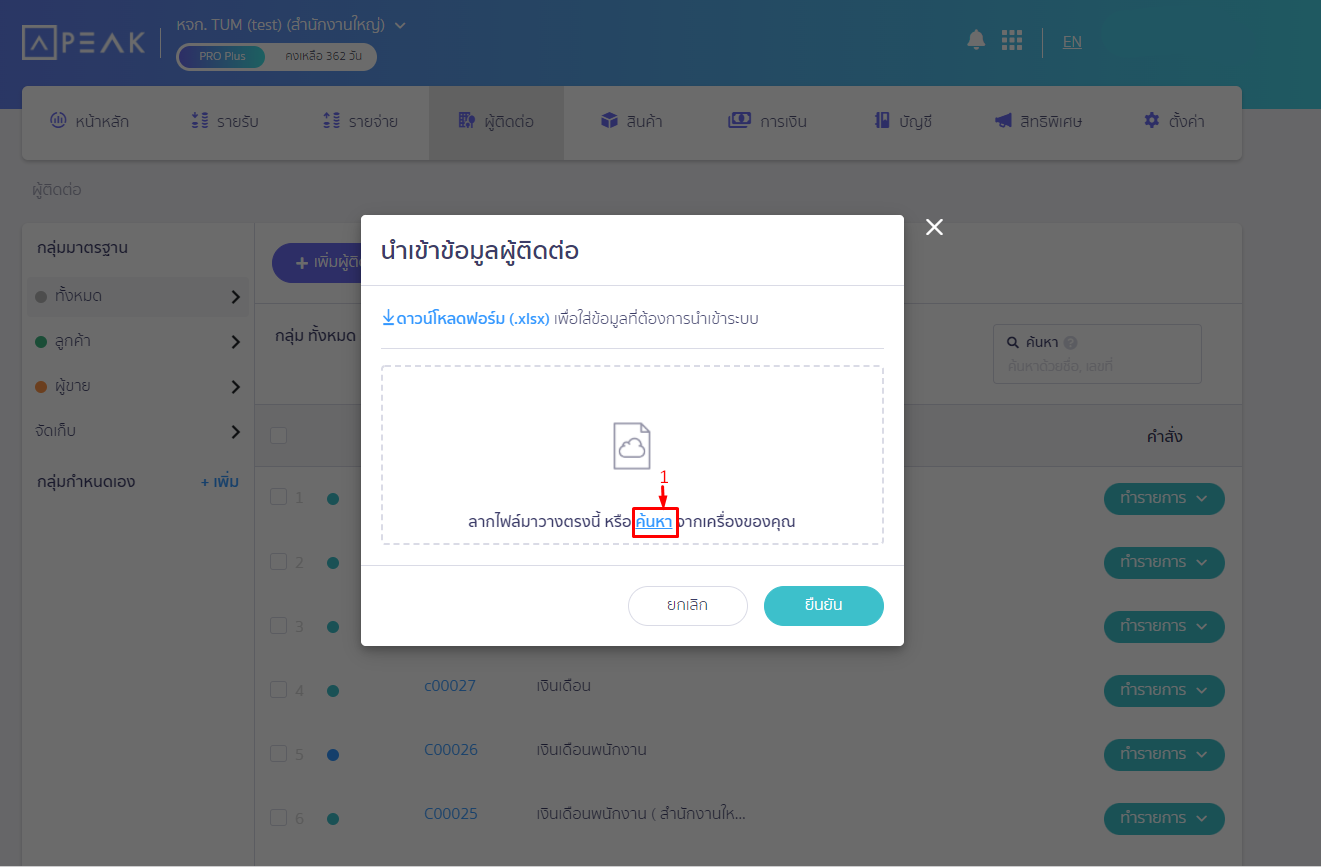Open contact code c00027

coord(450,686)
